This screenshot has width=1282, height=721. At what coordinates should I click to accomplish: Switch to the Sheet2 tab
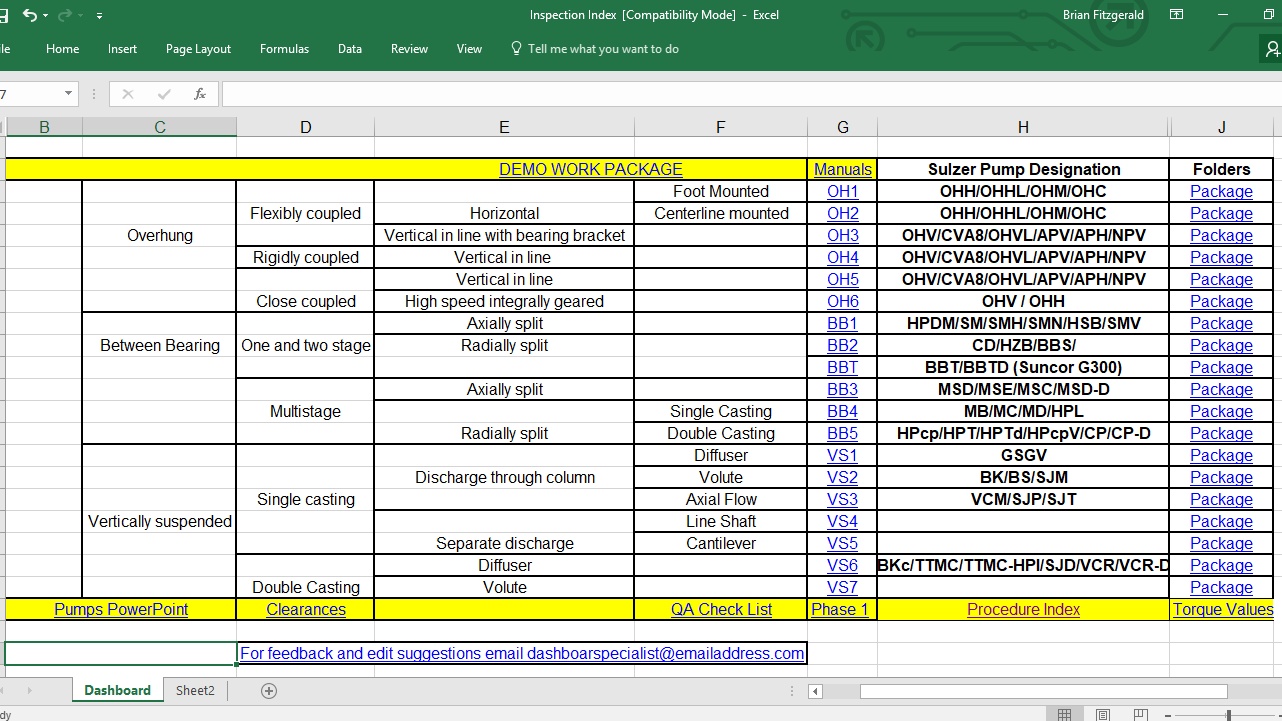coord(195,691)
